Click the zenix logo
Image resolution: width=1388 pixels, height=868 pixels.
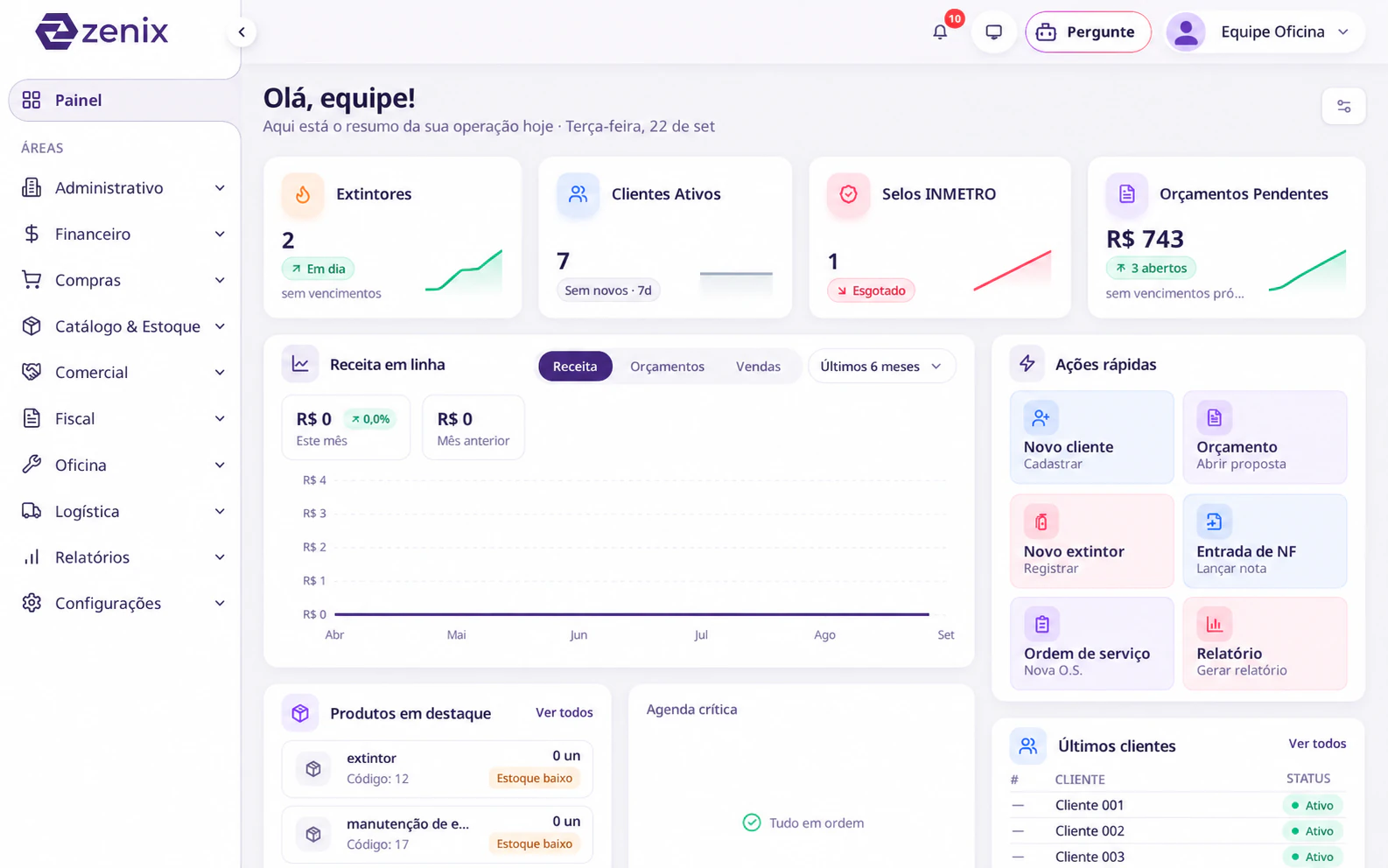point(102,31)
